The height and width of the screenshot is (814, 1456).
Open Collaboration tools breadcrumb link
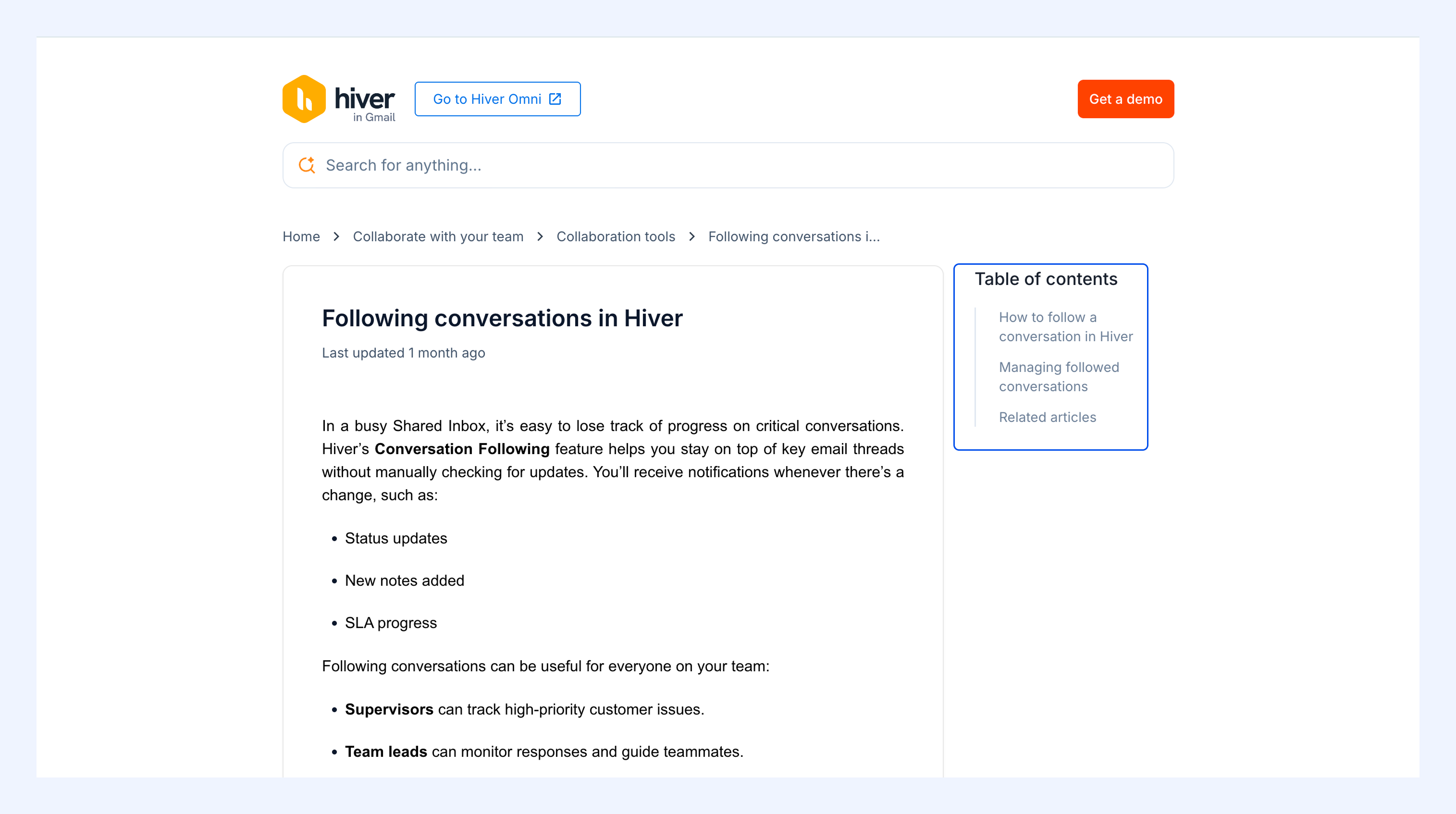click(616, 236)
